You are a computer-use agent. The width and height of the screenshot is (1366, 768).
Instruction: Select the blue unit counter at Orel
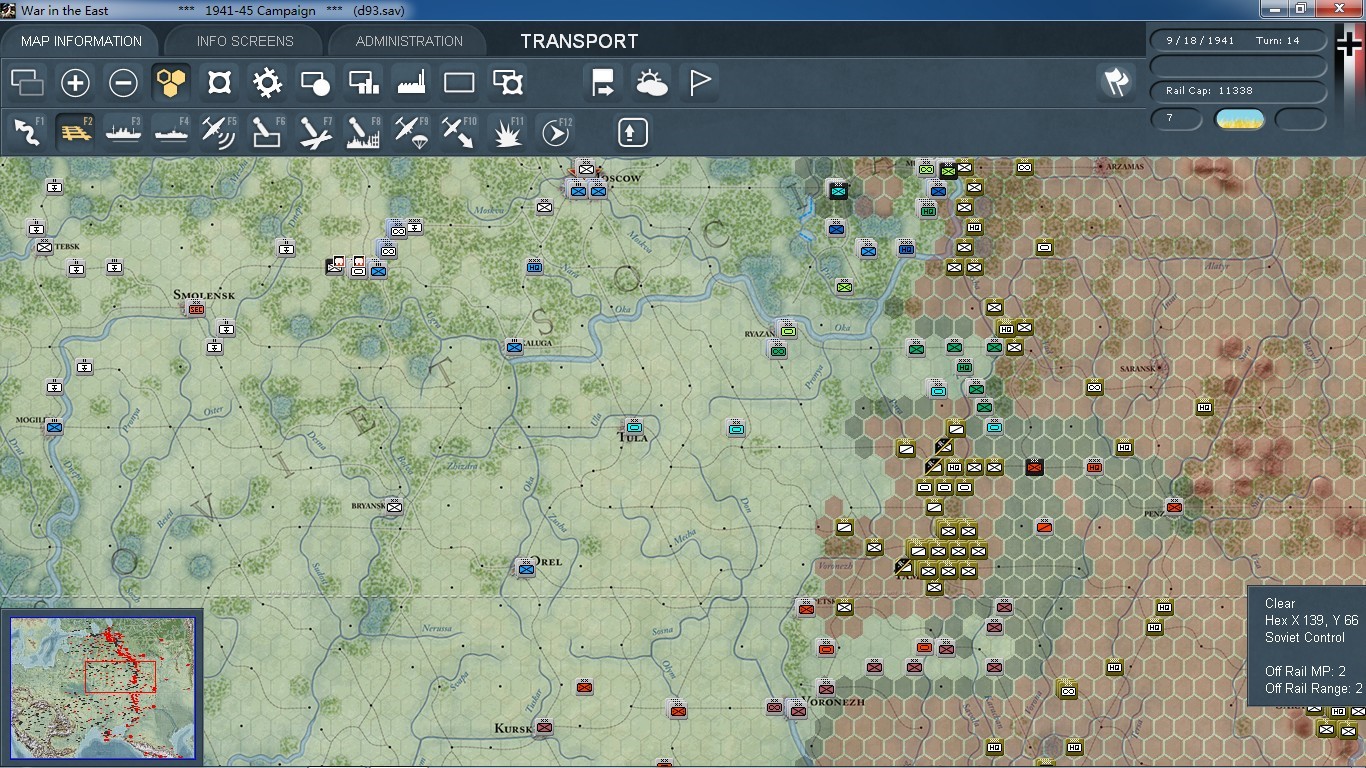coord(526,568)
